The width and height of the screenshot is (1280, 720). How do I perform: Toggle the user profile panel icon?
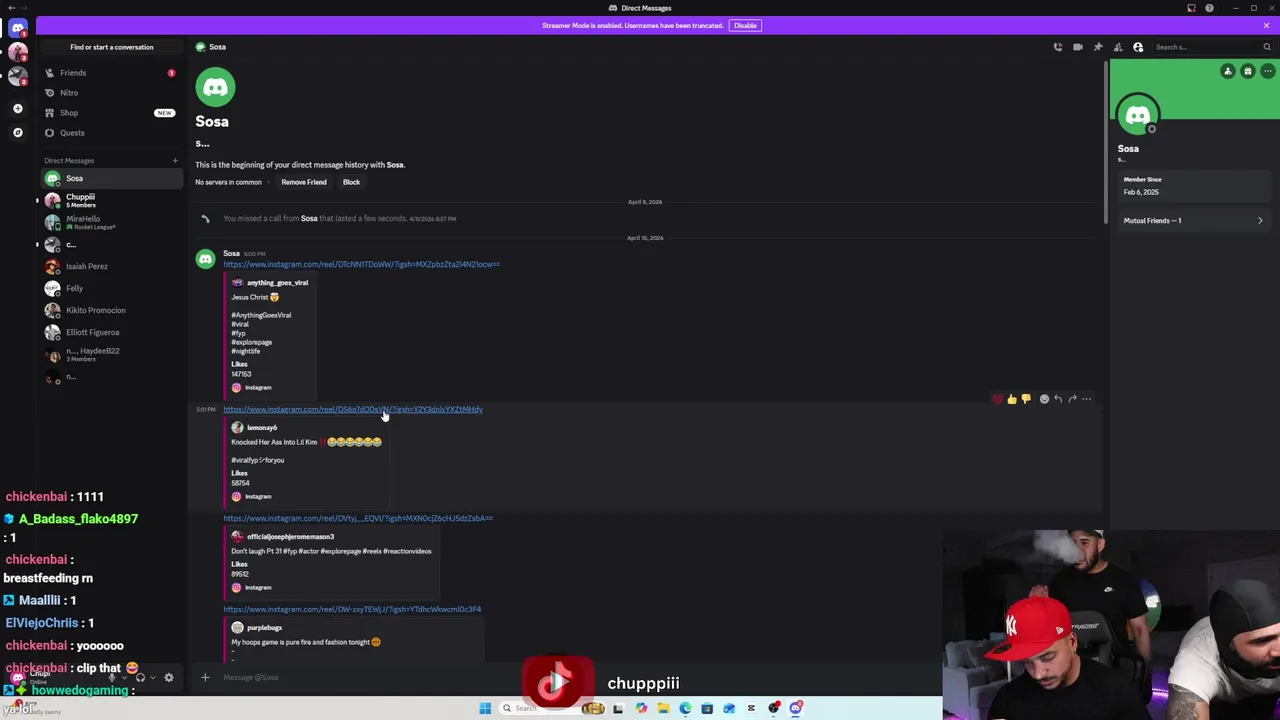1138,47
